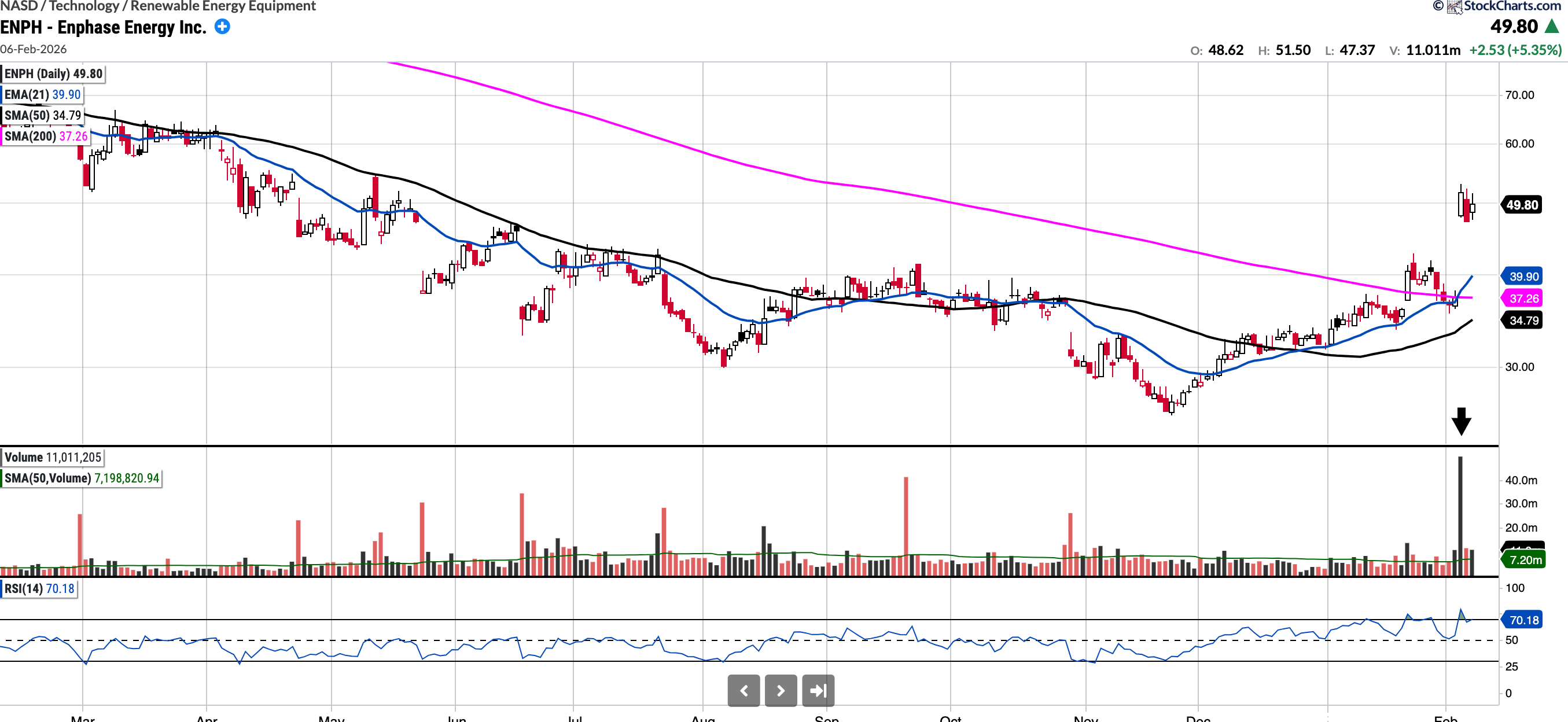The height and width of the screenshot is (722, 1568).
Task: Click the black down-arrow annotation on the chart
Action: pyautogui.click(x=1461, y=421)
